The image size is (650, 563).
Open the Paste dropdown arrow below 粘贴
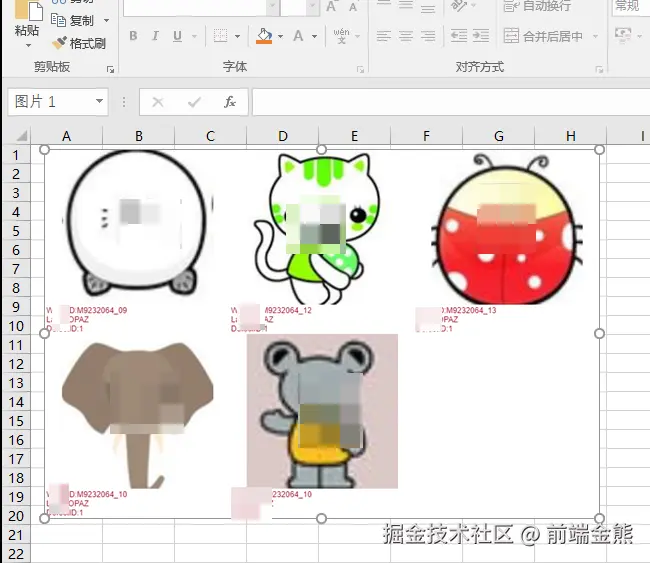(x=28, y=45)
